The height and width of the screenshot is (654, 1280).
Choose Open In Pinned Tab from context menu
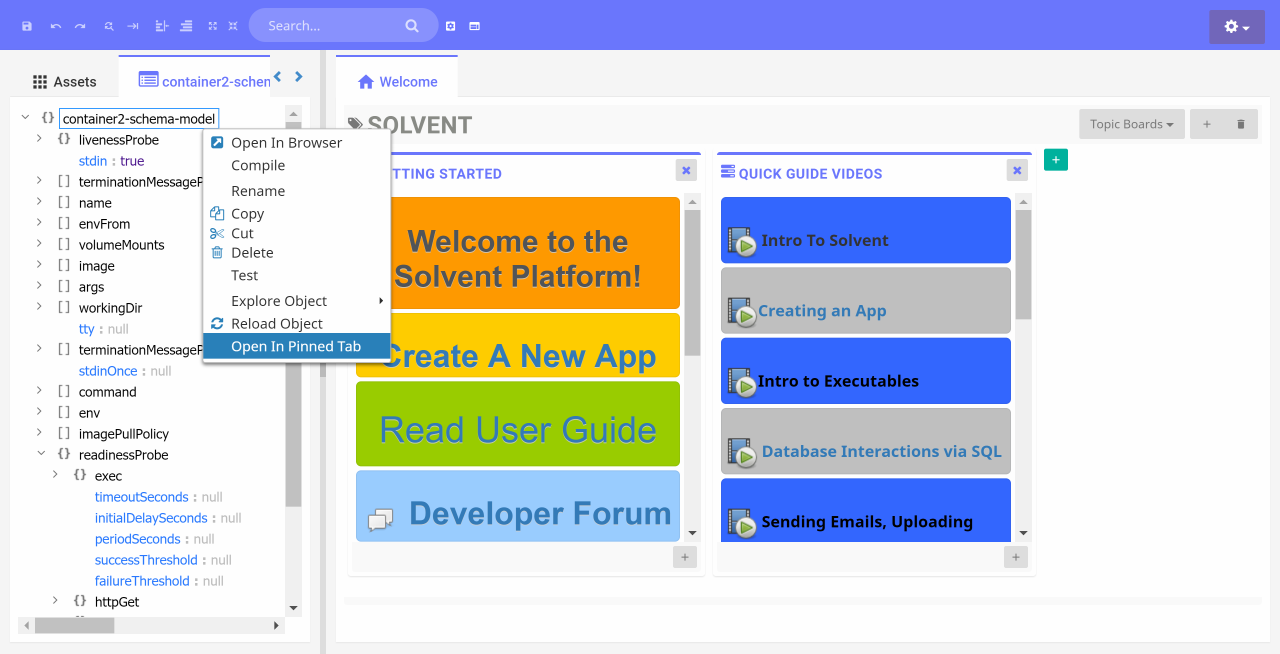tap(296, 346)
